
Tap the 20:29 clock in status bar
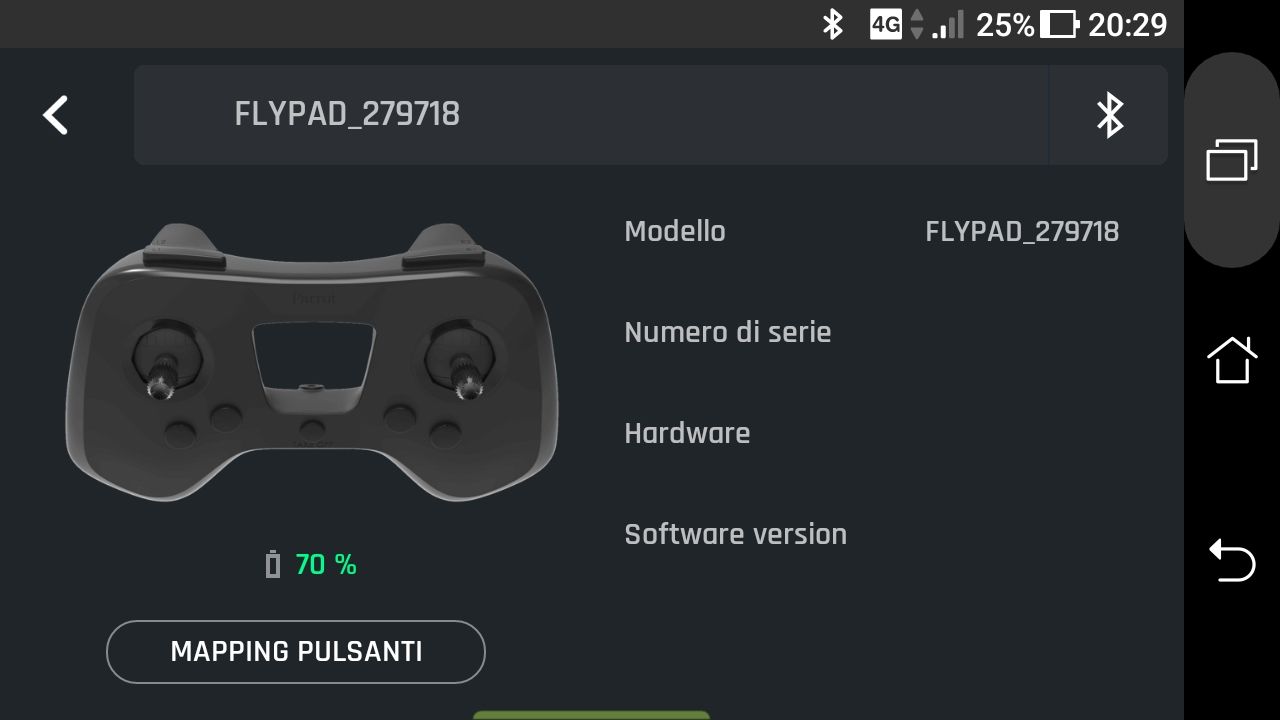pos(1127,24)
